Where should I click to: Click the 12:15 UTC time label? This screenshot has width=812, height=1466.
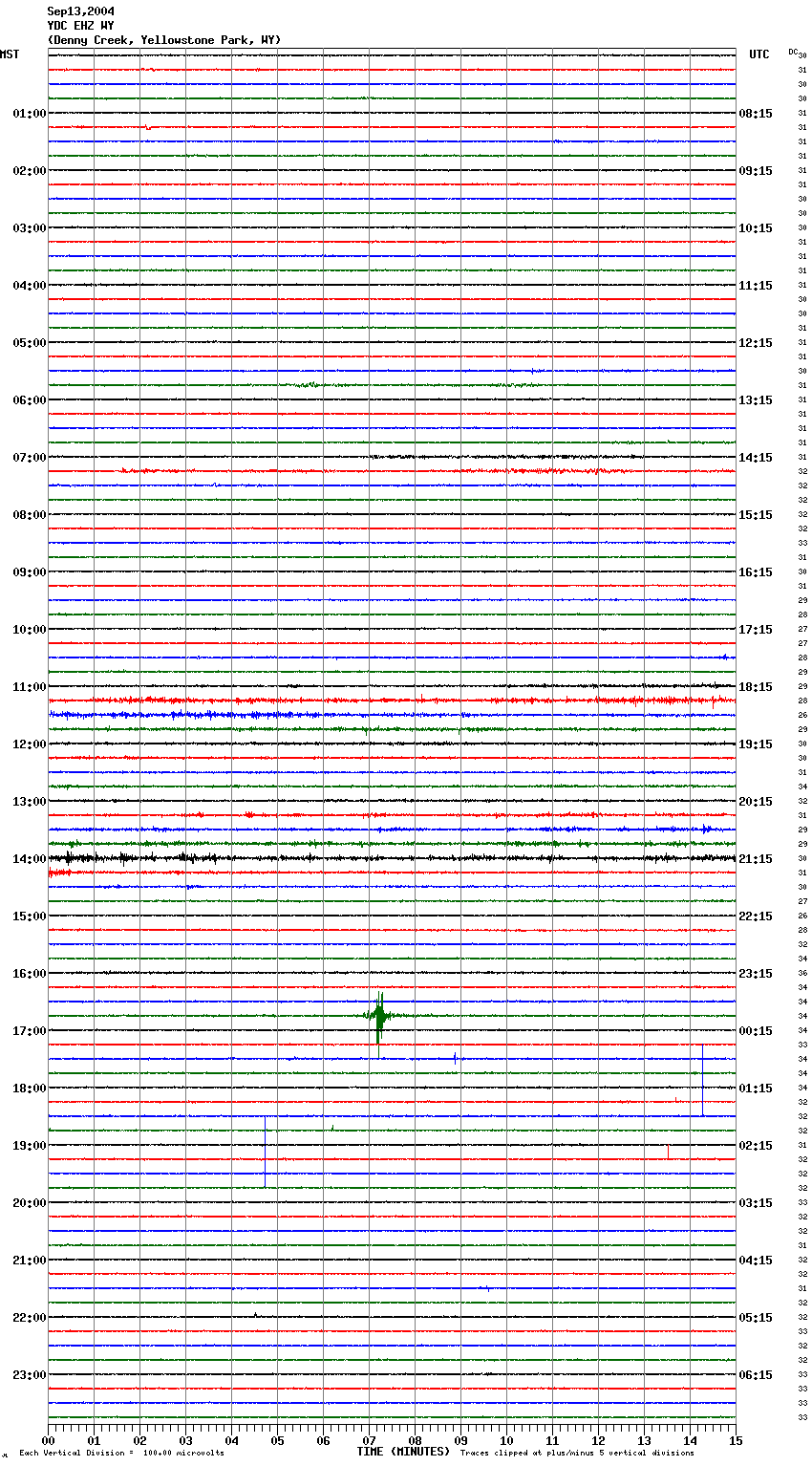pyautogui.click(x=756, y=343)
